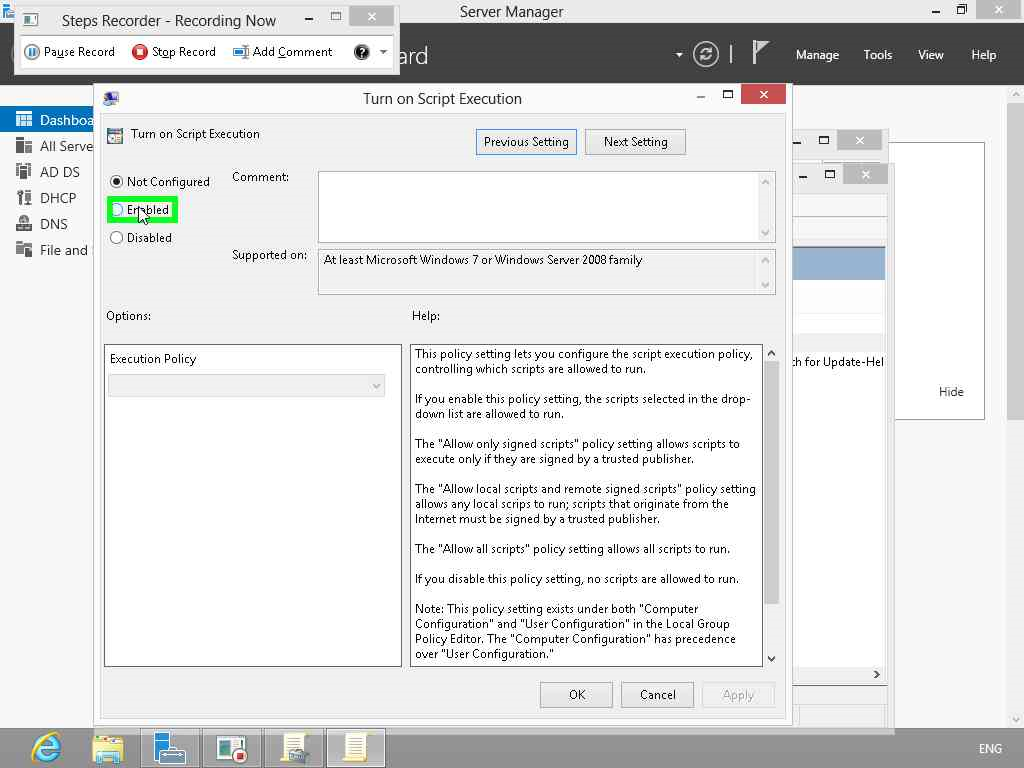Confirm with the OK button
The image size is (1024, 768).
coord(577,695)
